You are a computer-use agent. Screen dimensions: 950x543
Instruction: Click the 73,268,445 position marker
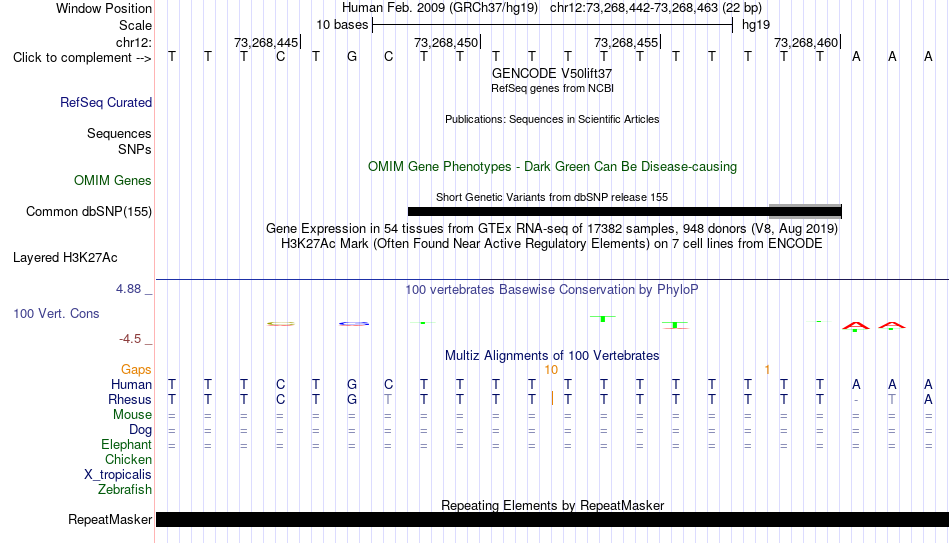pyautogui.click(x=267, y=43)
